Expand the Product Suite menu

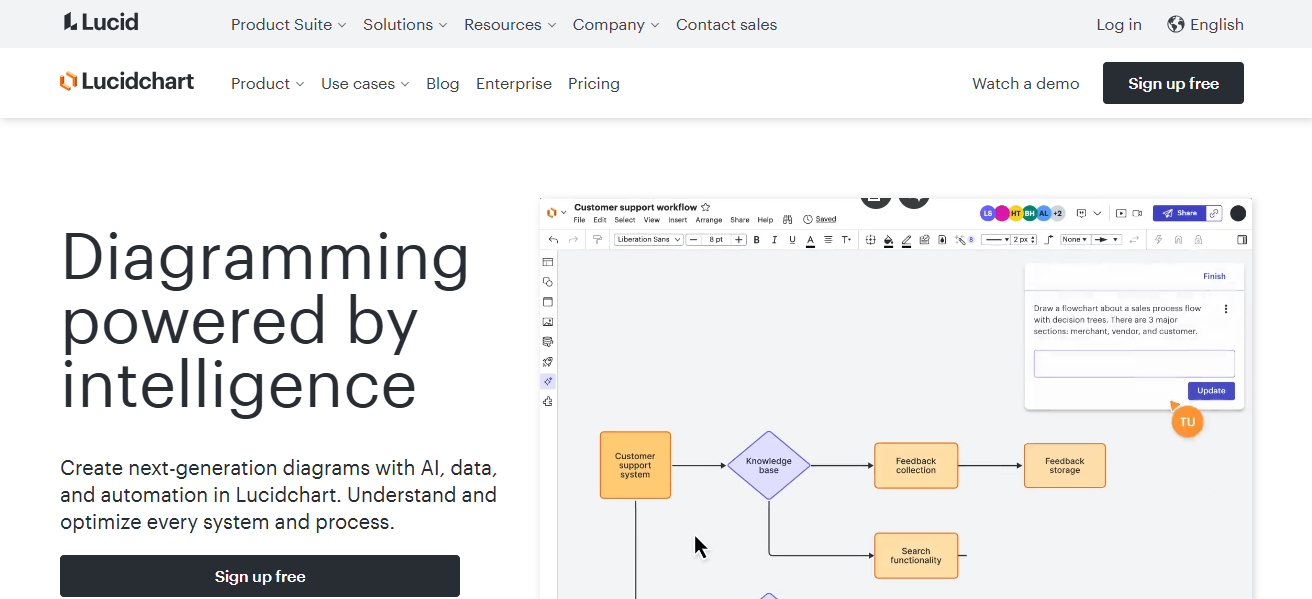coord(289,24)
